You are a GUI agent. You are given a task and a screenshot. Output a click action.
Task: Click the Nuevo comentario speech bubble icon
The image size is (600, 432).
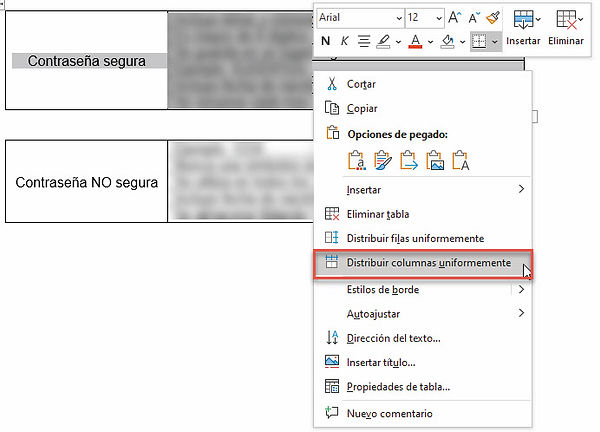coord(332,412)
